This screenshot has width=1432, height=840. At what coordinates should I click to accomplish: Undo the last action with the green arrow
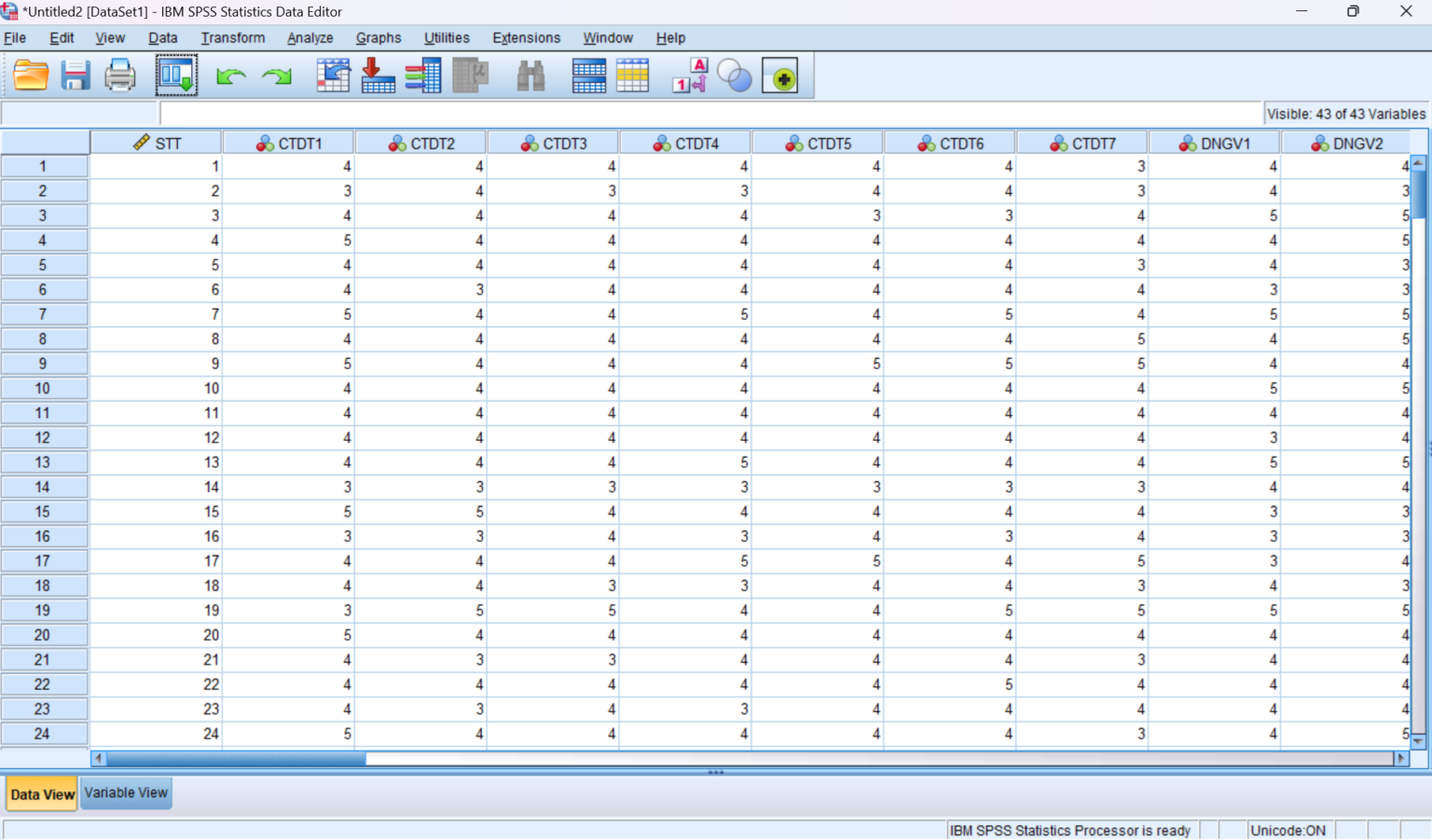[x=230, y=76]
